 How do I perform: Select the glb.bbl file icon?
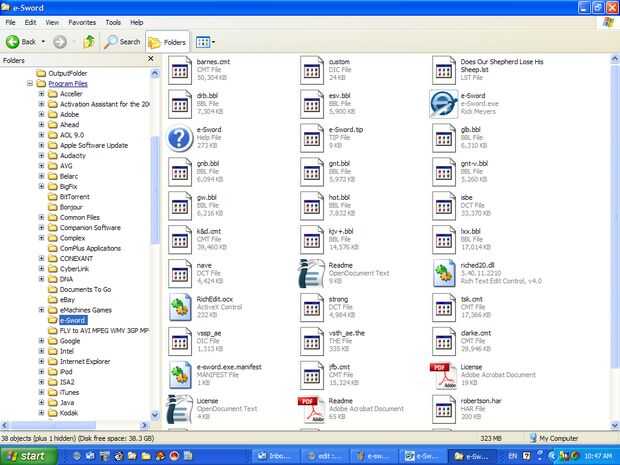tap(444, 138)
